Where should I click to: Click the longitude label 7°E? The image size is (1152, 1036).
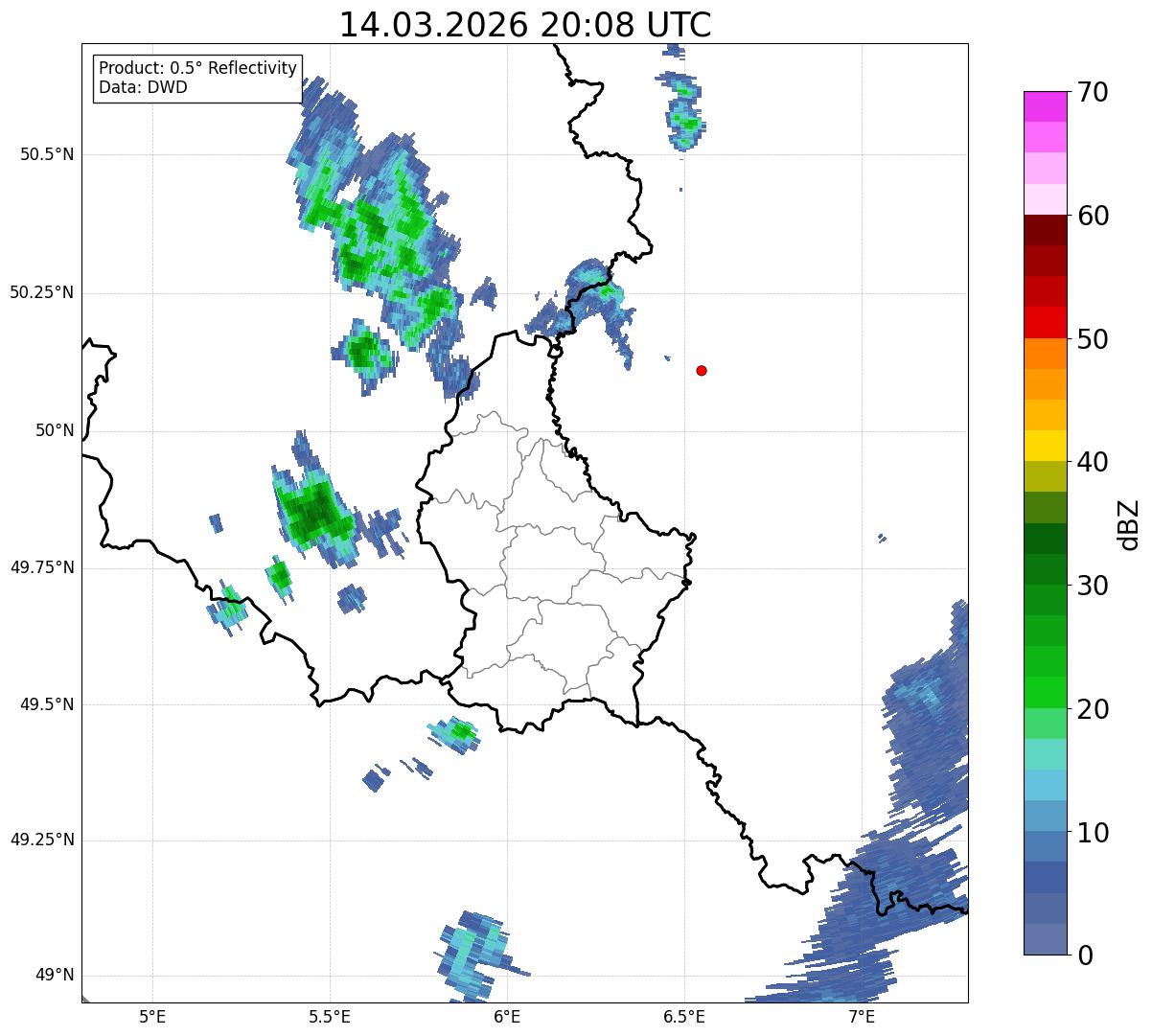[x=862, y=1016]
